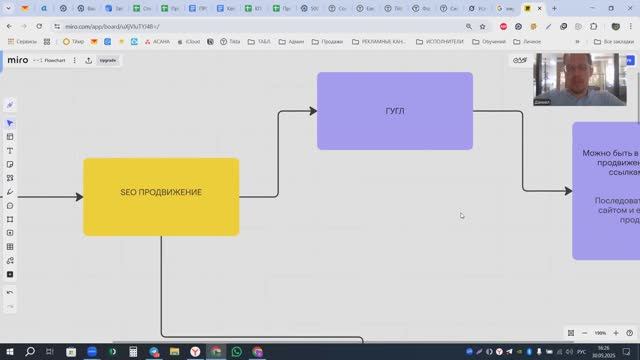Select the Text tool (T icon)
Image resolution: width=640 pixels, height=360 pixels.
(x=10, y=151)
